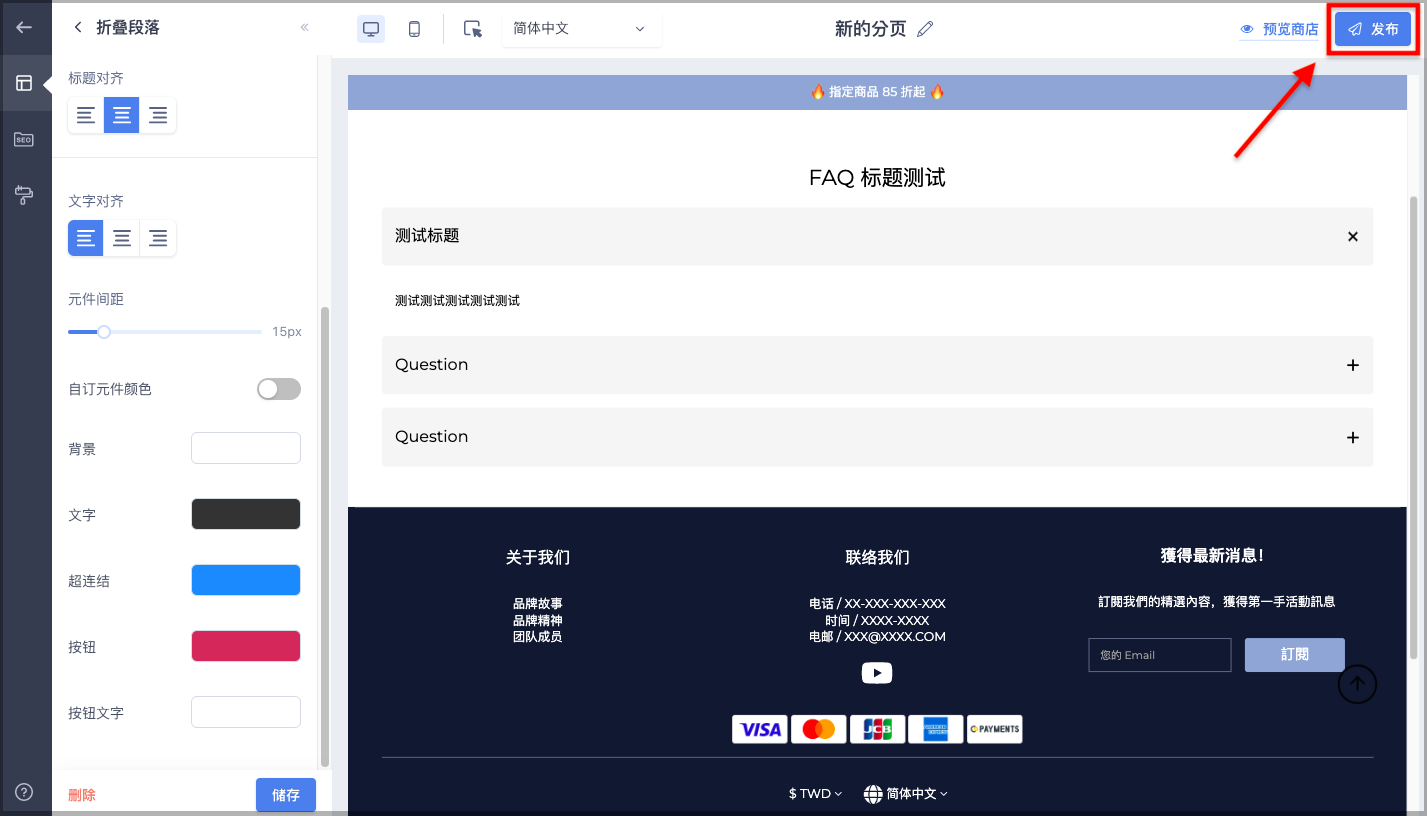1427x816 pixels.
Task: Set 标题对齐 to right align
Action: point(158,116)
